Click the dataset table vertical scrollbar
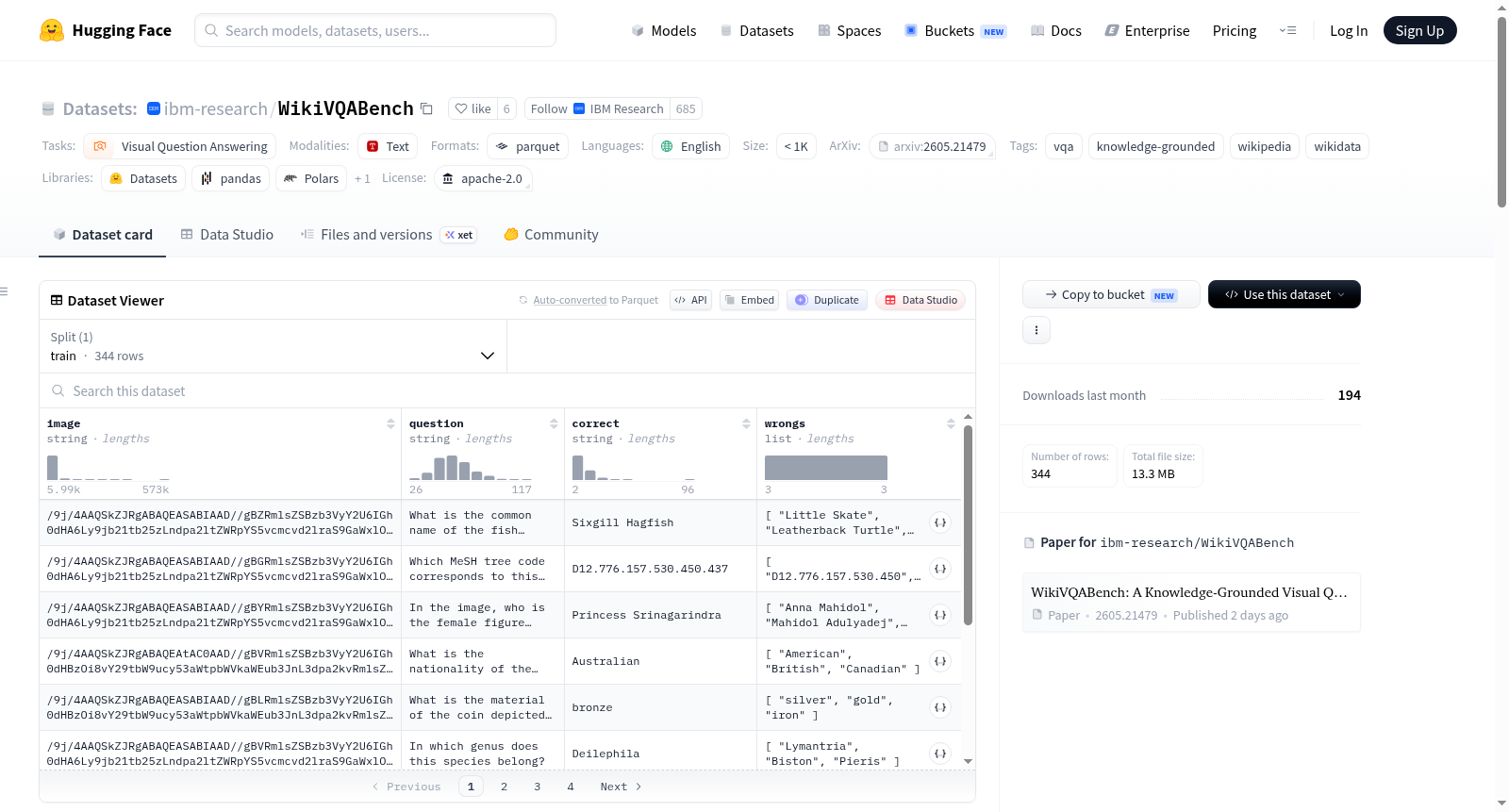The height and width of the screenshot is (812, 1509). [x=968, y=524]
